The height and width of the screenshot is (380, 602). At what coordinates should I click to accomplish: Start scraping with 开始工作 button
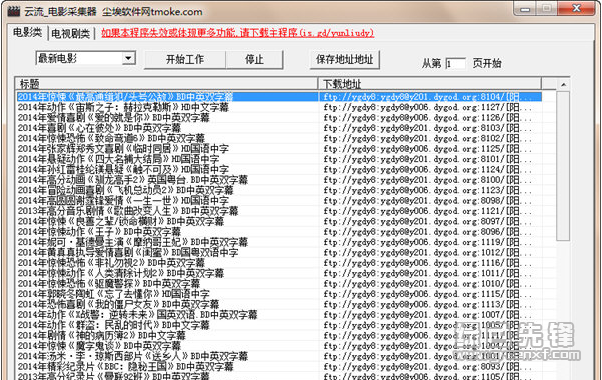click(x=185, y=59)
